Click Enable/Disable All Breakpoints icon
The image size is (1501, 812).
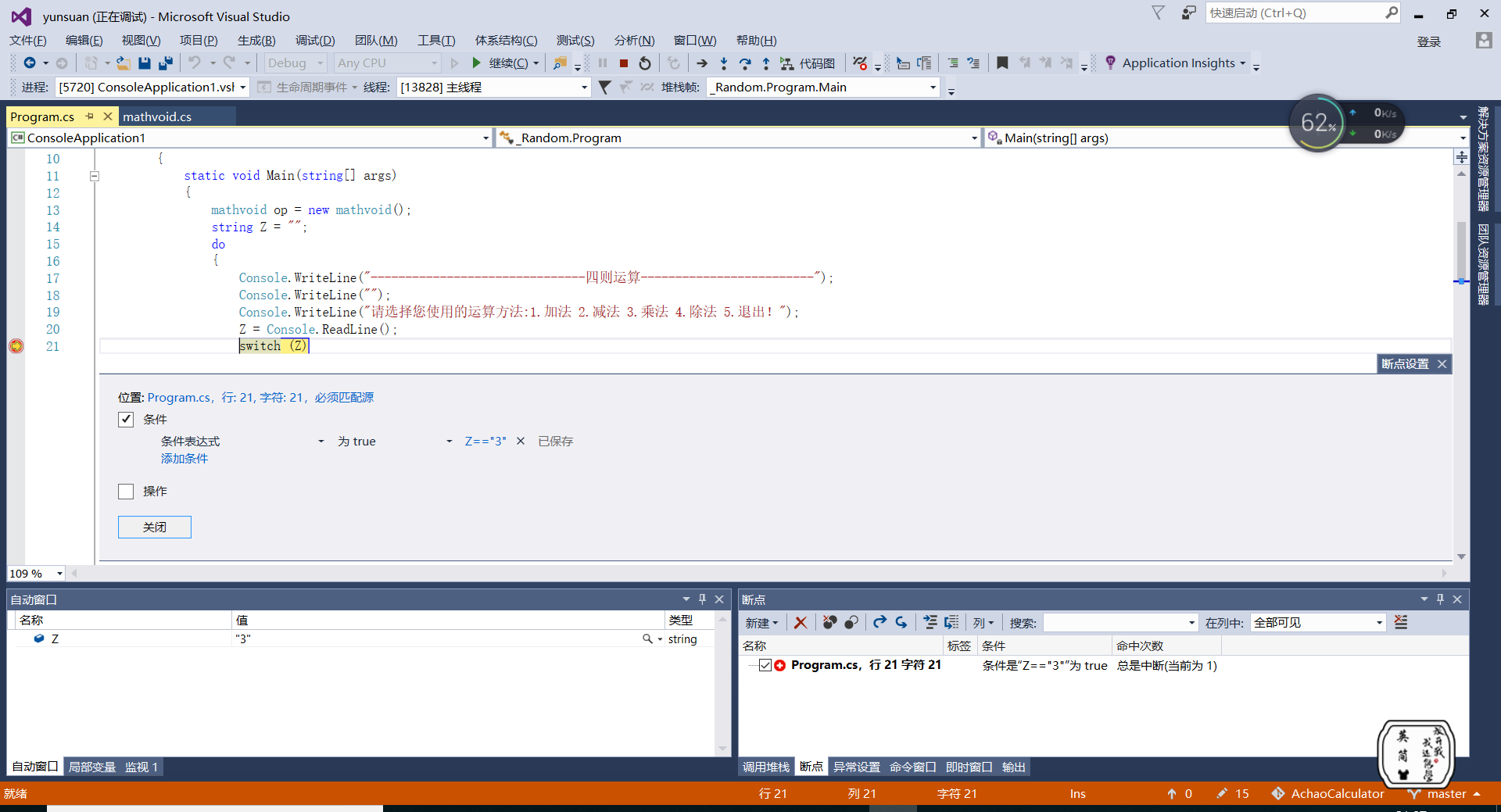(851, 623)
